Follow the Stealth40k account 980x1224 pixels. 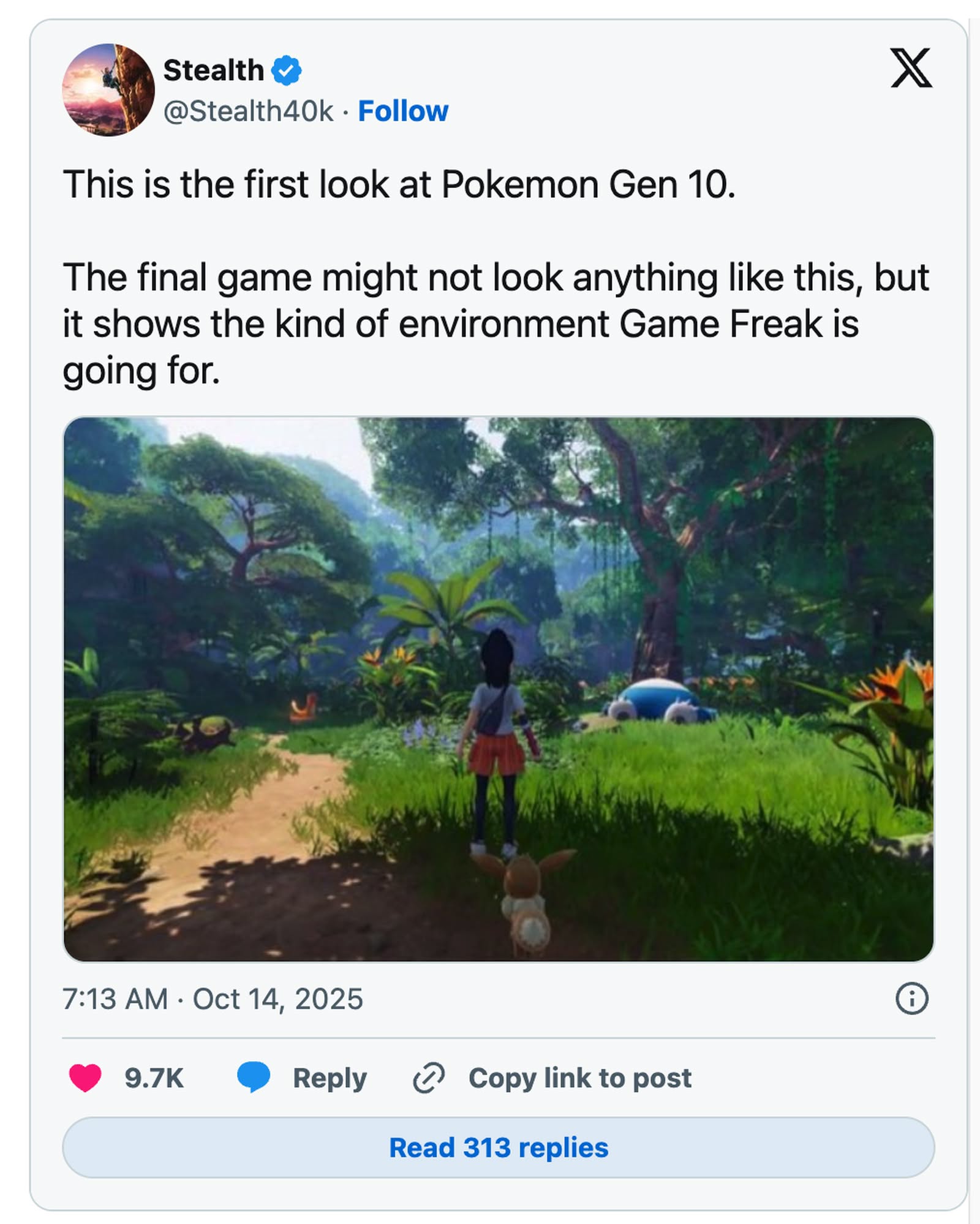click(x=403, y=111)
